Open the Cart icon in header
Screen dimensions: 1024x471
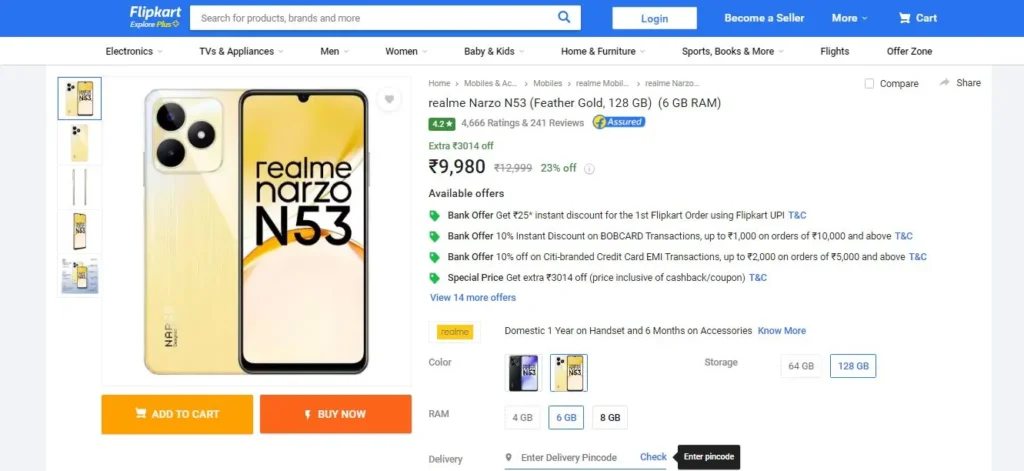click(904, 18)
